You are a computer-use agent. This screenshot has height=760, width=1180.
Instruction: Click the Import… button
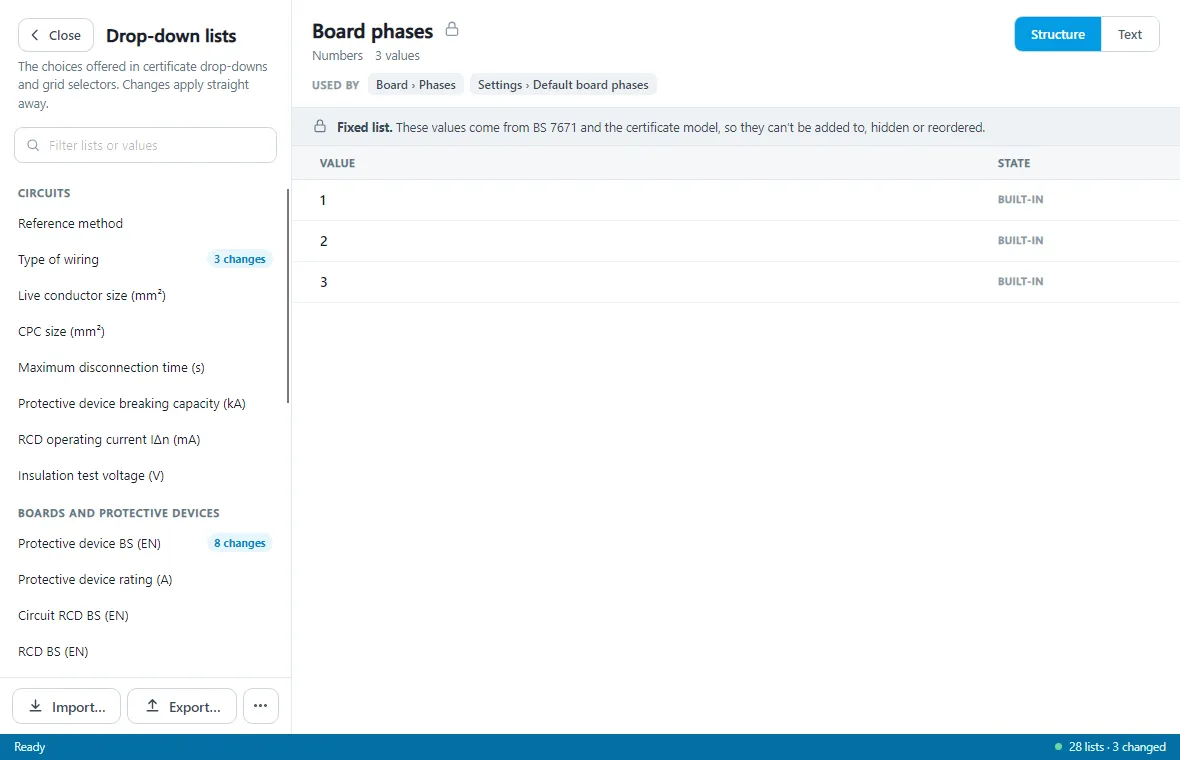(66, 706)
